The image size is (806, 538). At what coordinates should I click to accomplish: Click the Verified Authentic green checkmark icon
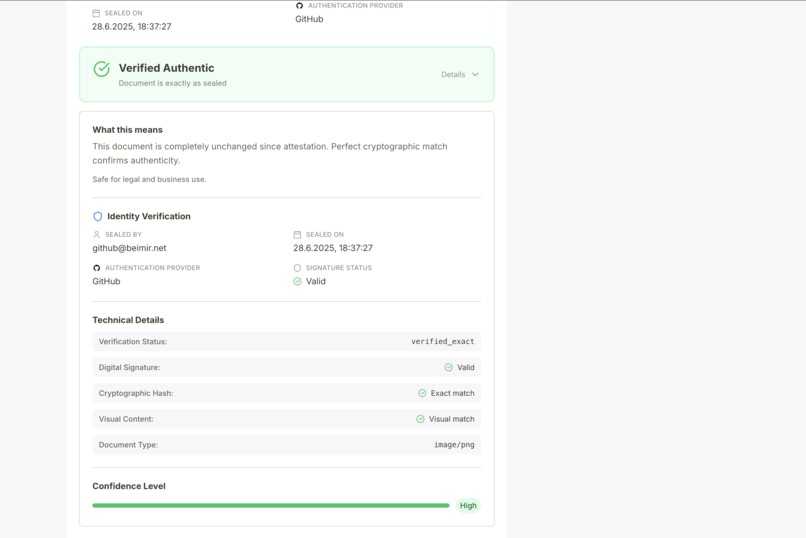pos(102,69)
